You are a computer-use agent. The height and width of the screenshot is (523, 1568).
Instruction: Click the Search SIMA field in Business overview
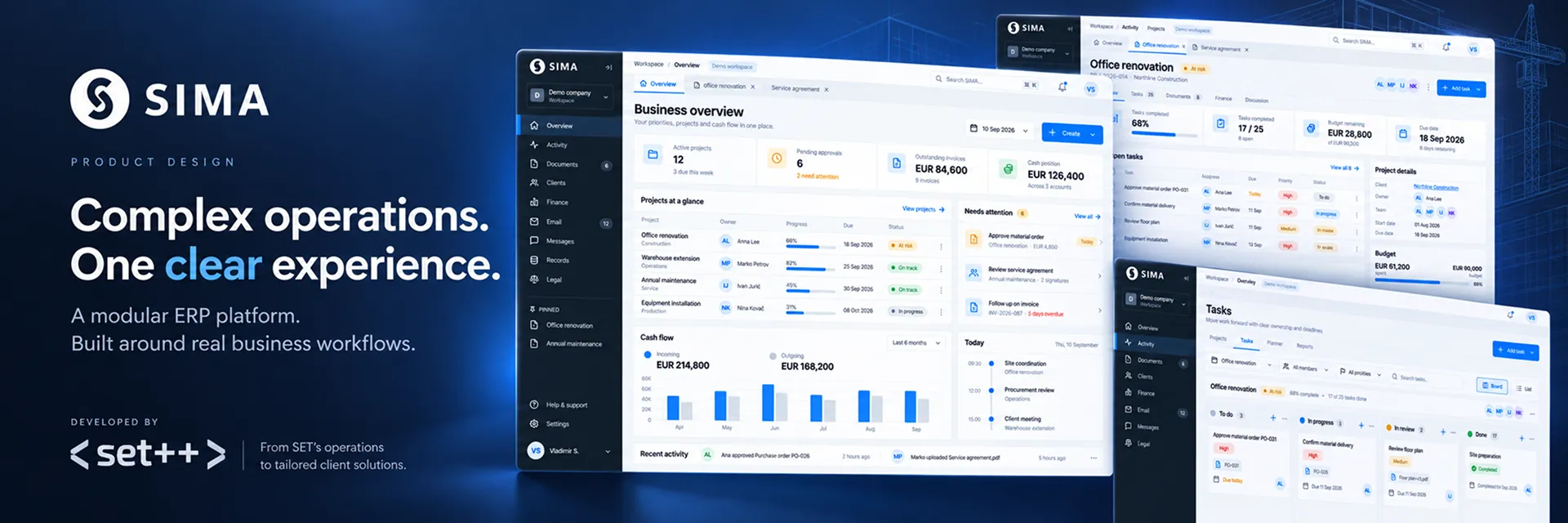(987, 82)
